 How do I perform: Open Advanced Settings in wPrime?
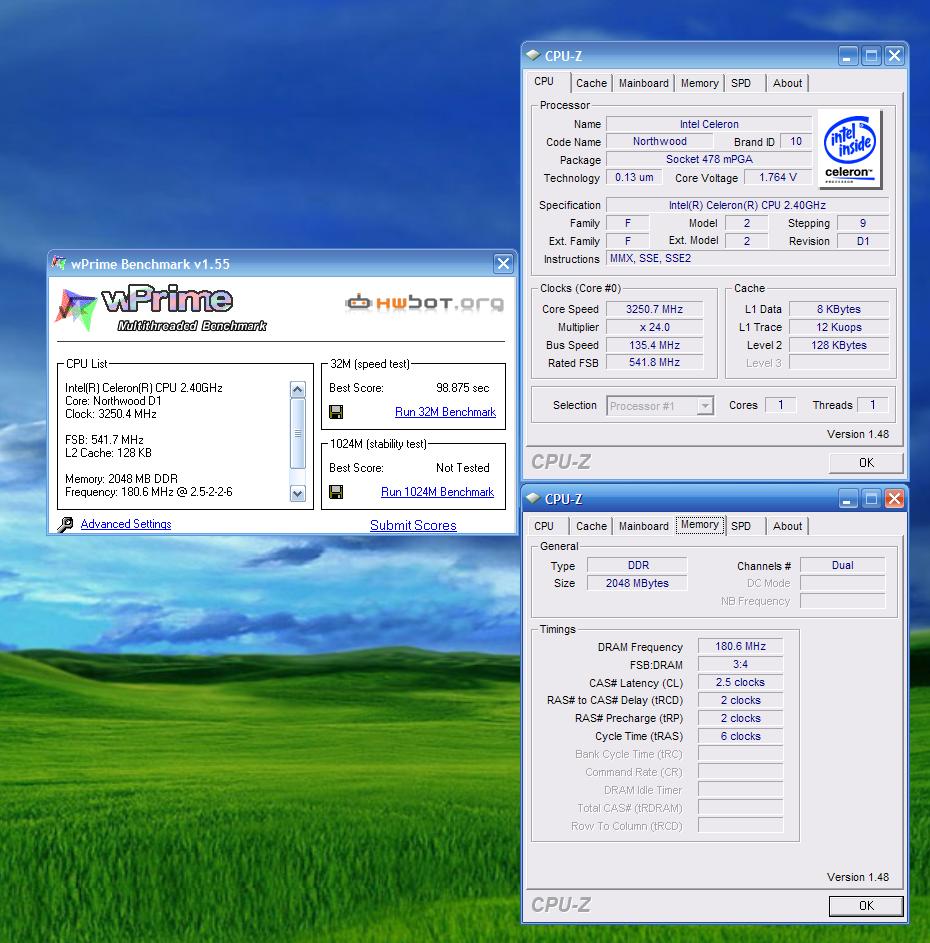tap(126, 524)
